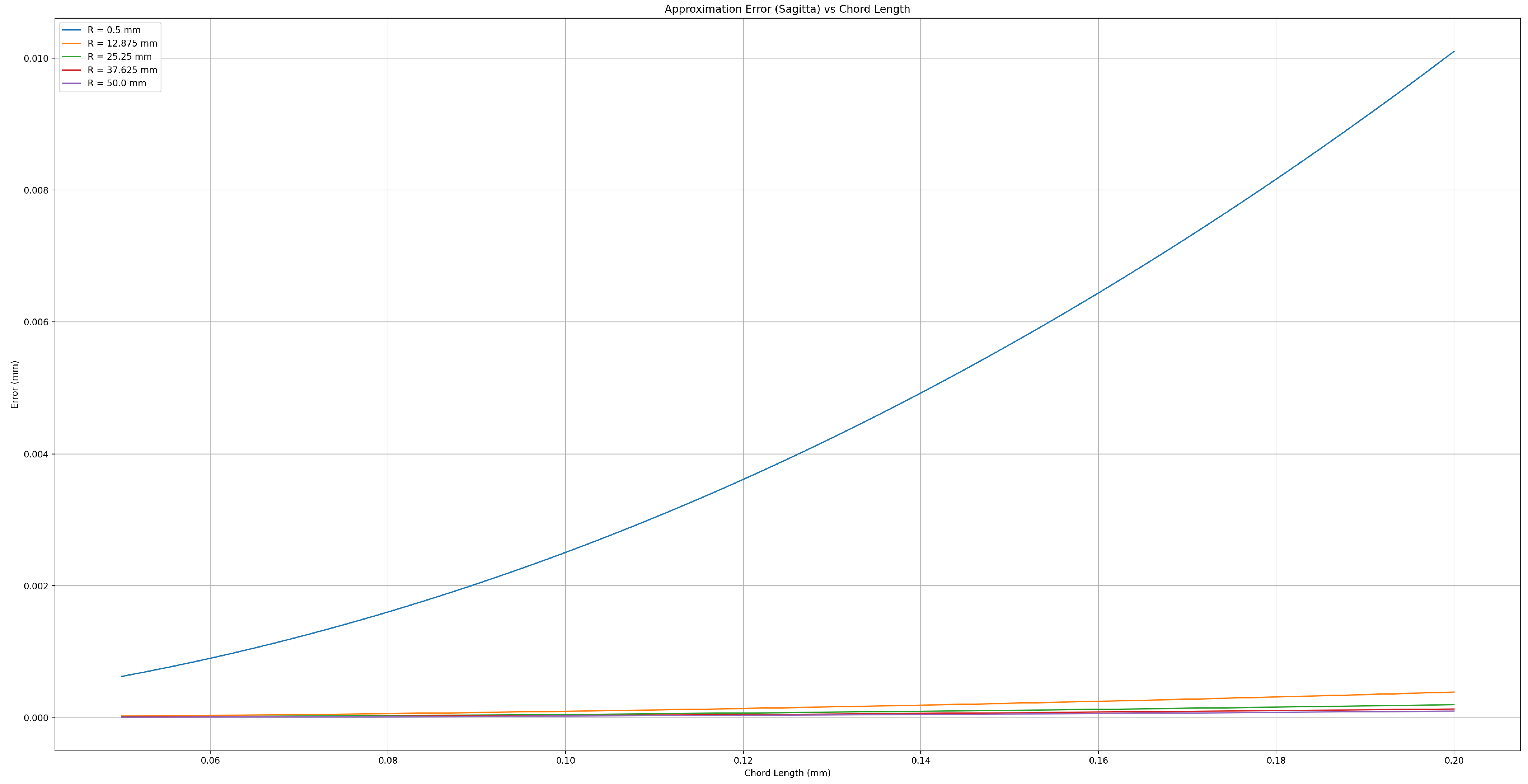This screenshot has height=784, width=1528.
Task: Click the 0.000 y-axis tick label
Action: coord(36,718)
